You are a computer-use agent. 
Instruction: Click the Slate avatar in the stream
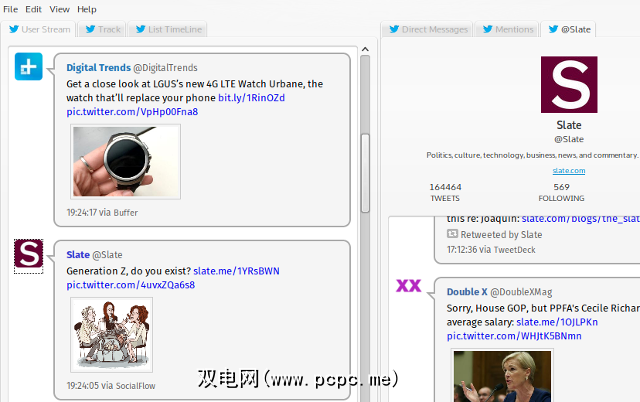point(29,254)
